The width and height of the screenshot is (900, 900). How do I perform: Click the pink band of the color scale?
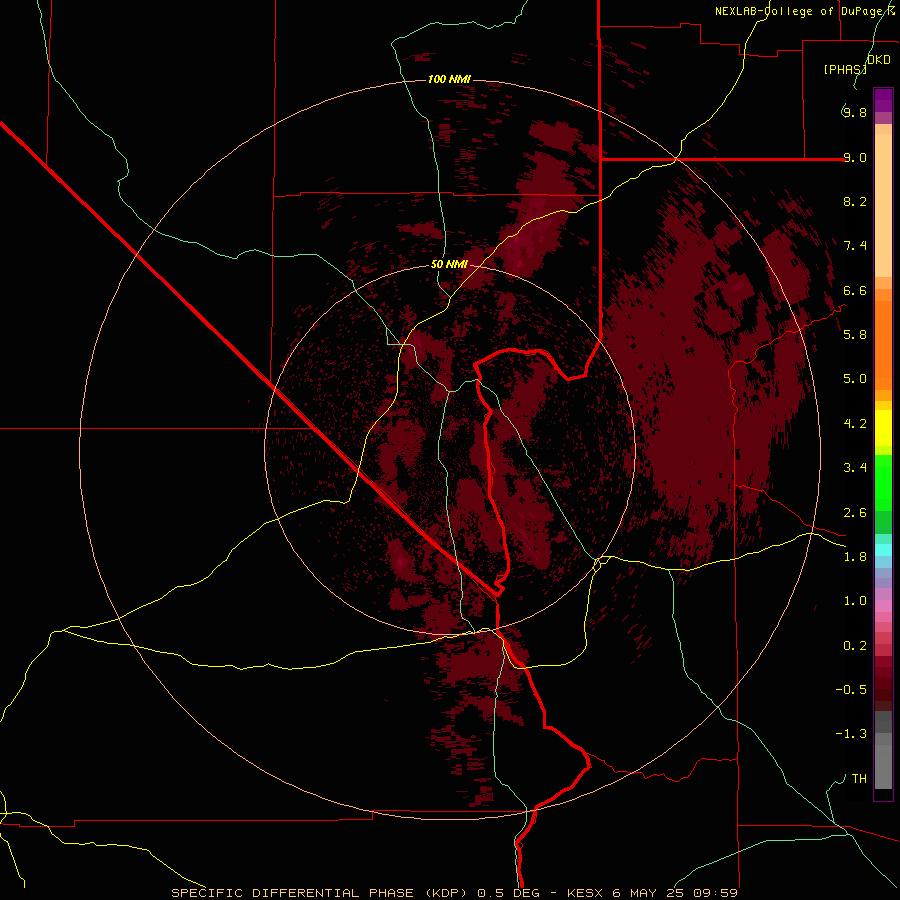(x=883, y=606)
